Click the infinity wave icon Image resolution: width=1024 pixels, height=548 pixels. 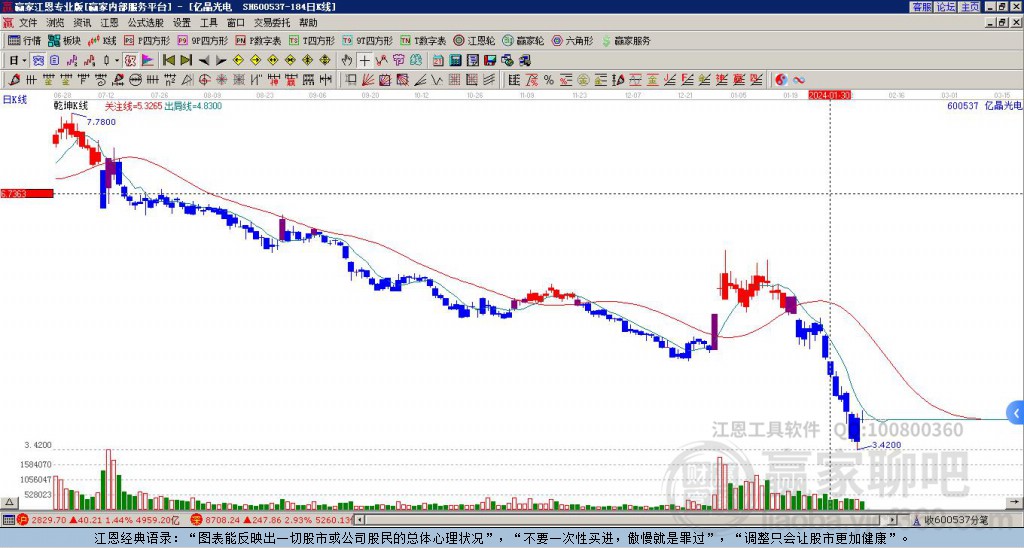click(799, 80)
